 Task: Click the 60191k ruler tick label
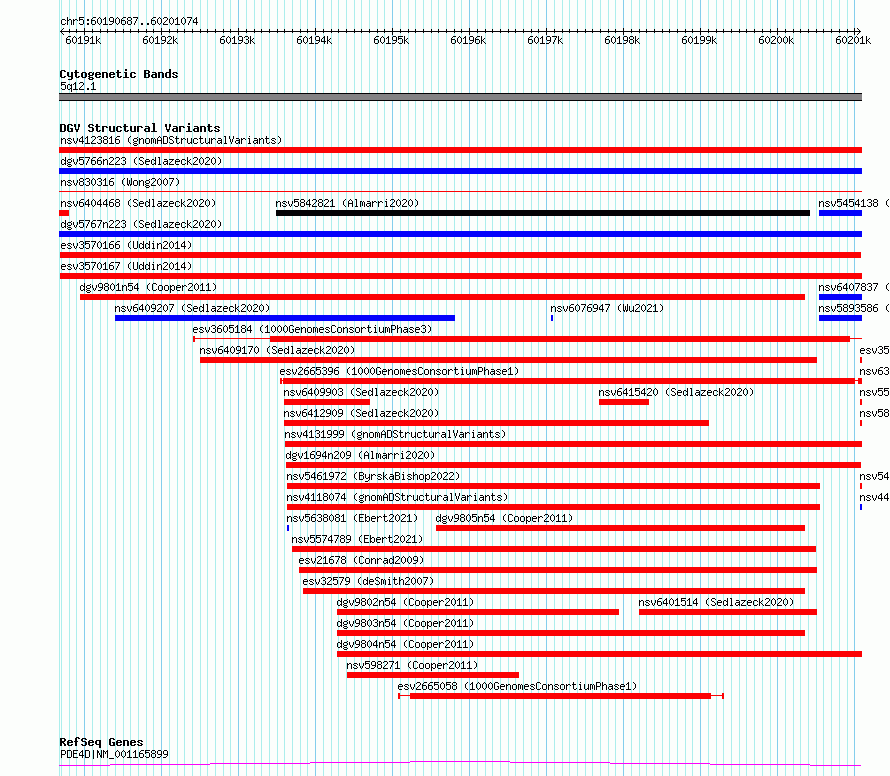click(x=83, y=40)
